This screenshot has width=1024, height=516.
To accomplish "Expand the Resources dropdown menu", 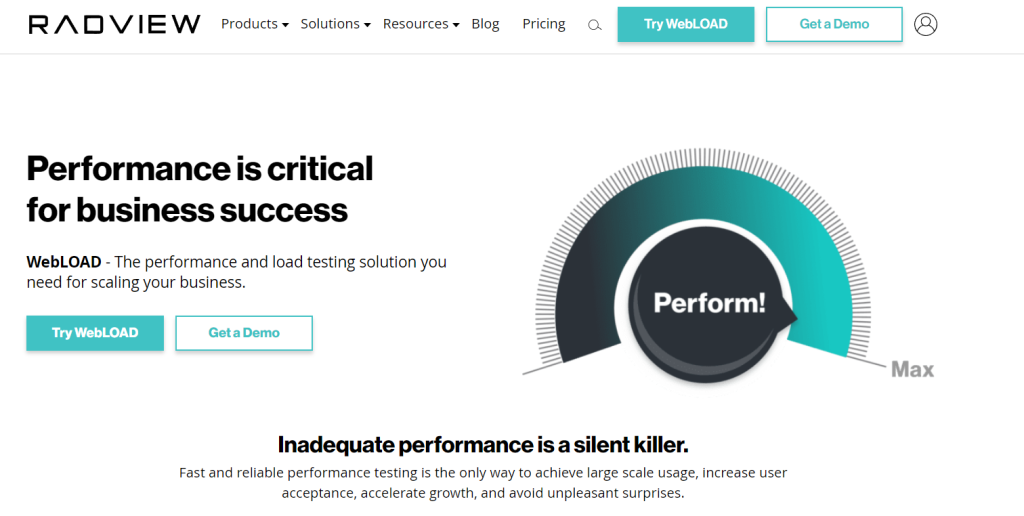I will click(421, 24).
